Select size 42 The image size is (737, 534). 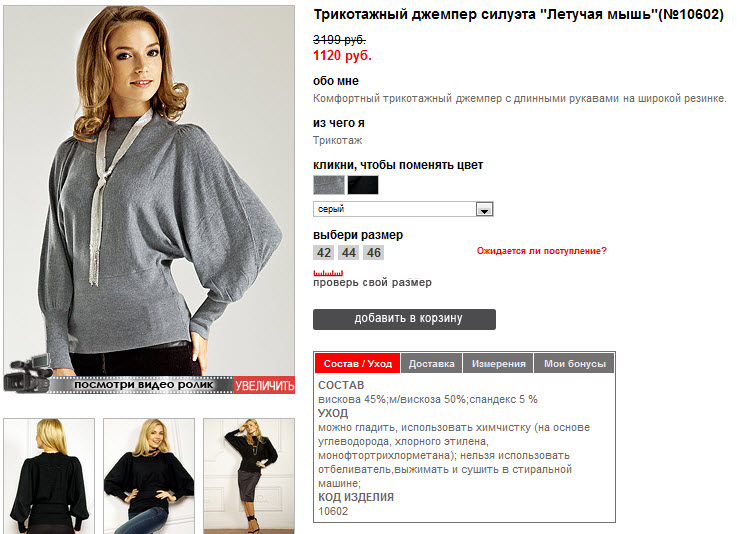323,253
